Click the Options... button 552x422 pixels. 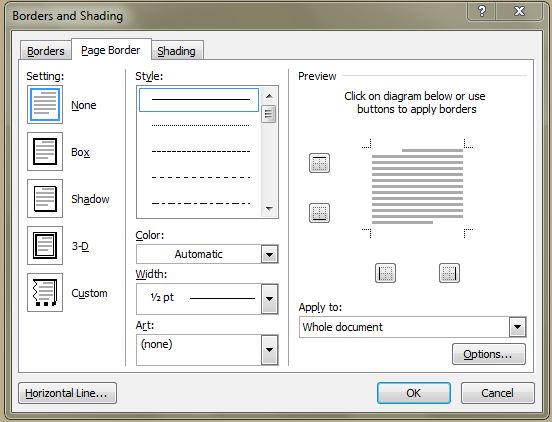tap(489, 354)
